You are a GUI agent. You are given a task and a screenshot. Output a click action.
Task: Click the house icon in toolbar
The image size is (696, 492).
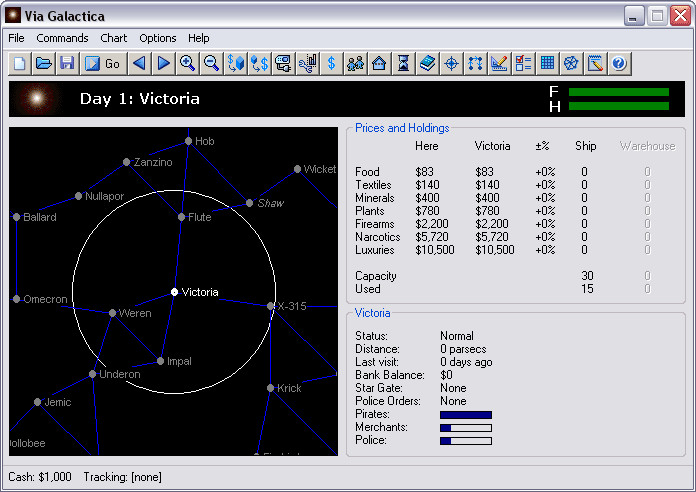point(379,63)
